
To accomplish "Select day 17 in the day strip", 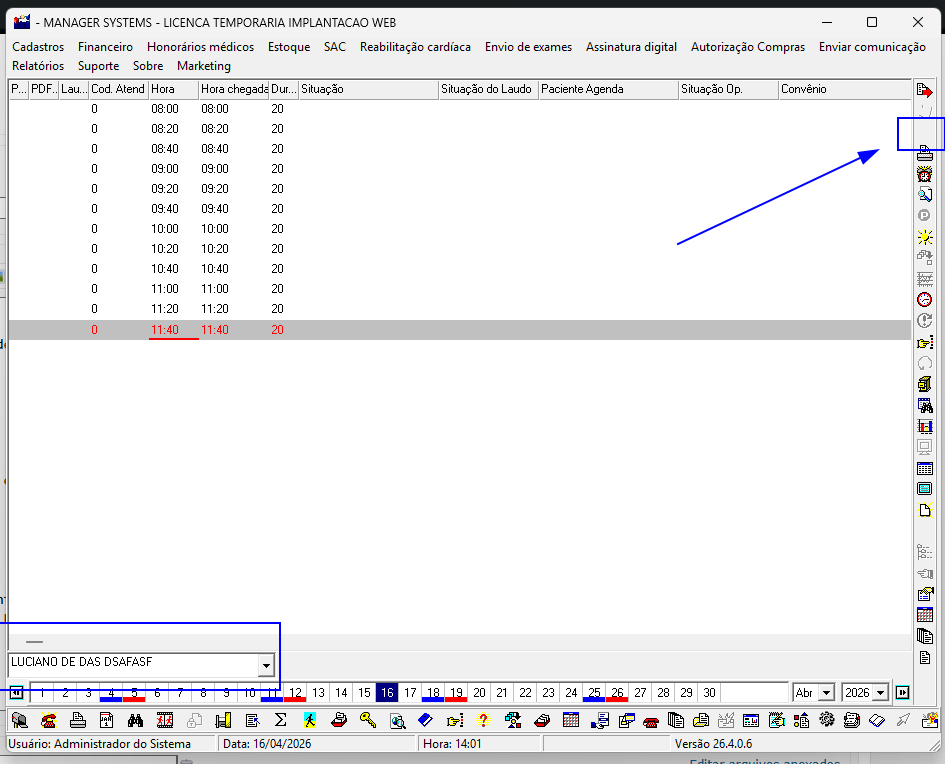I will pyautogui.click(x=410, y=693).
